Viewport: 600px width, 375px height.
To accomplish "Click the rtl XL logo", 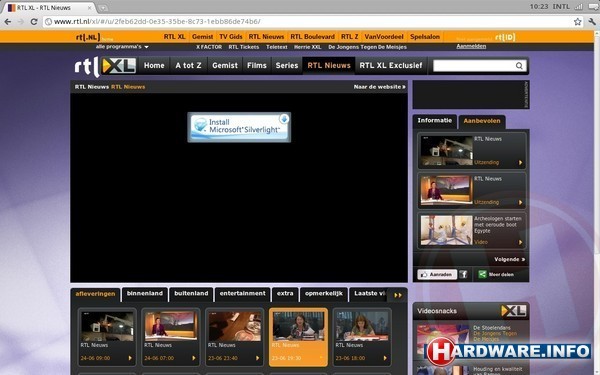I will pyautogui.click(x=105, y=66).
